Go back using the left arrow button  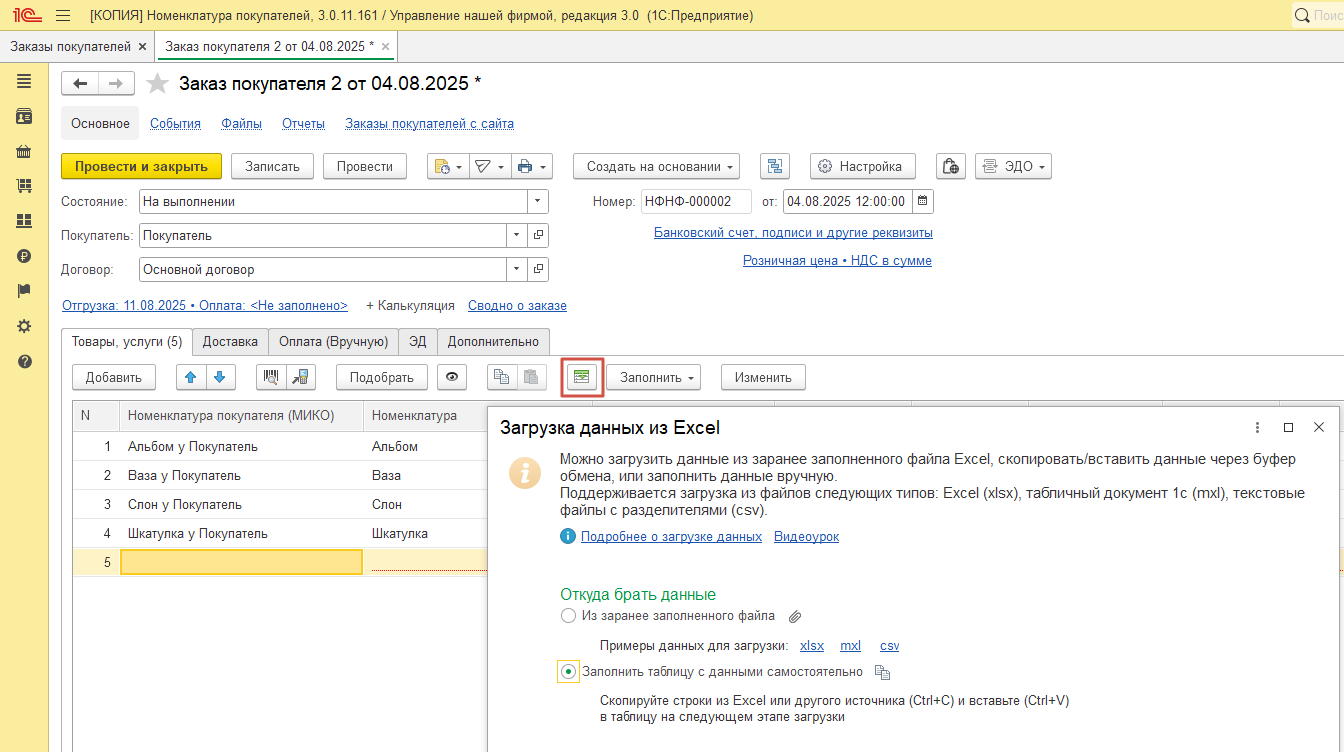coord(80,84)
